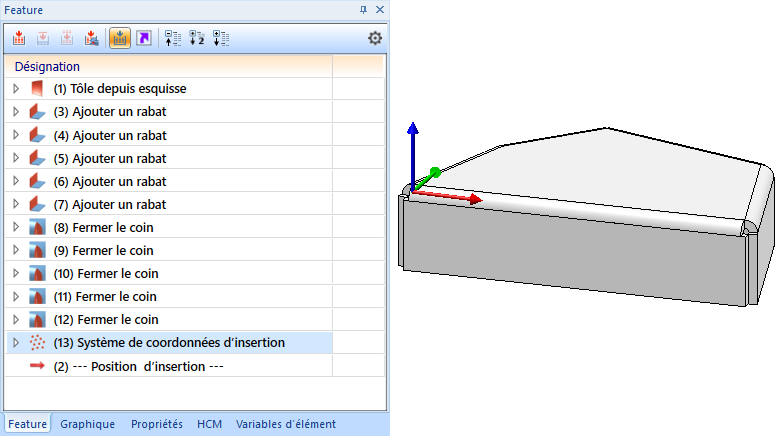Expand (1) Tôle depuis esquisse
This screenshot has height=436, width=780.
pyautogui.click(x=16, y=89)
